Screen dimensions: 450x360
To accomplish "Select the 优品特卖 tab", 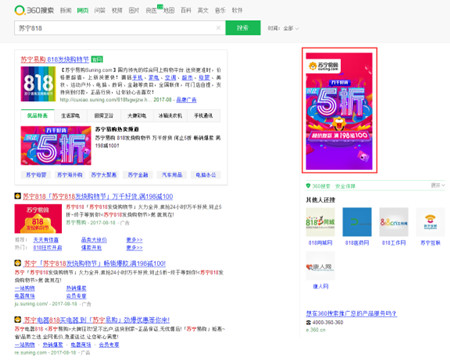I will point(37,116).
